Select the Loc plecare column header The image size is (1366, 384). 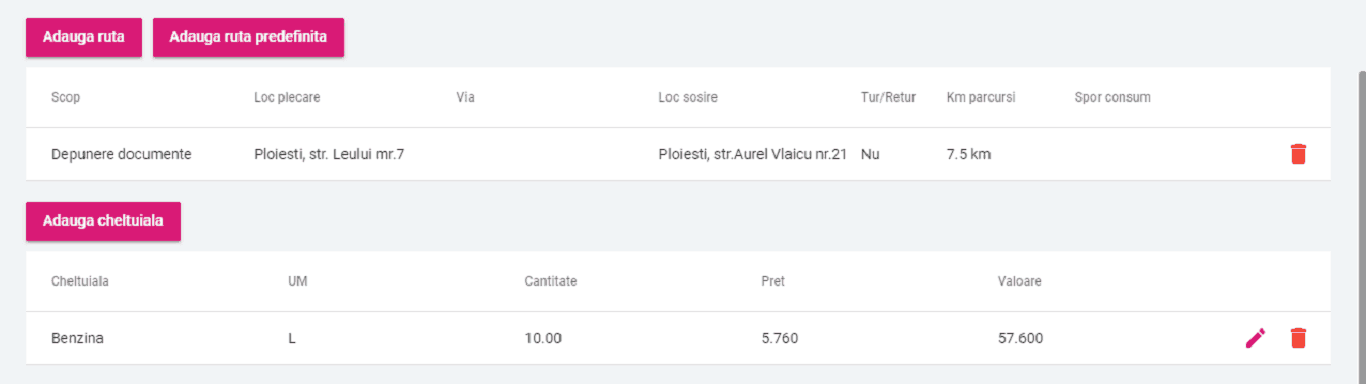(287, 98)
